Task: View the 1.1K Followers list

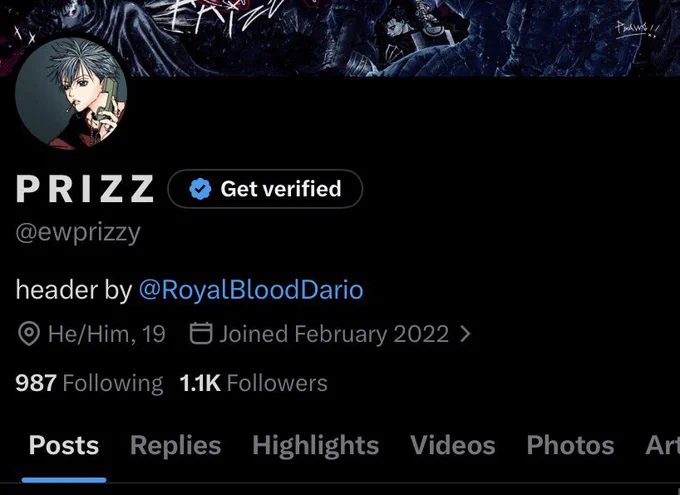Action: click(253, 383)
